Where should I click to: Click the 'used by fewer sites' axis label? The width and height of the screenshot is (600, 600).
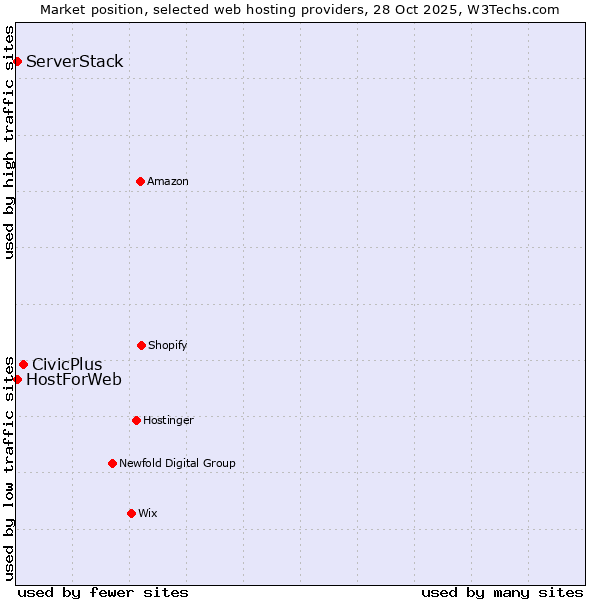tap(103, 592)
